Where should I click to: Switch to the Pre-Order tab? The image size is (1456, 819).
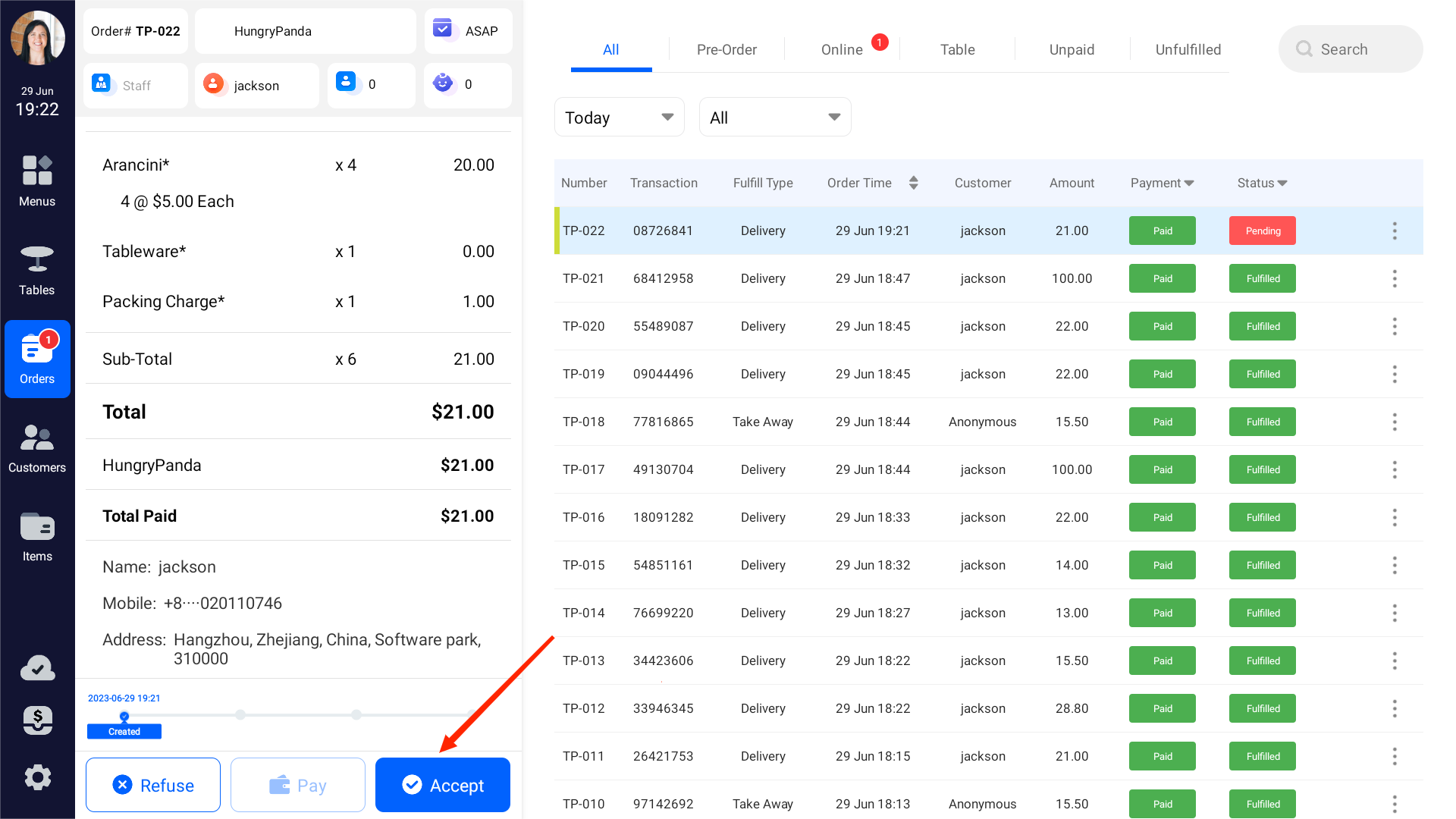(726, 49)
